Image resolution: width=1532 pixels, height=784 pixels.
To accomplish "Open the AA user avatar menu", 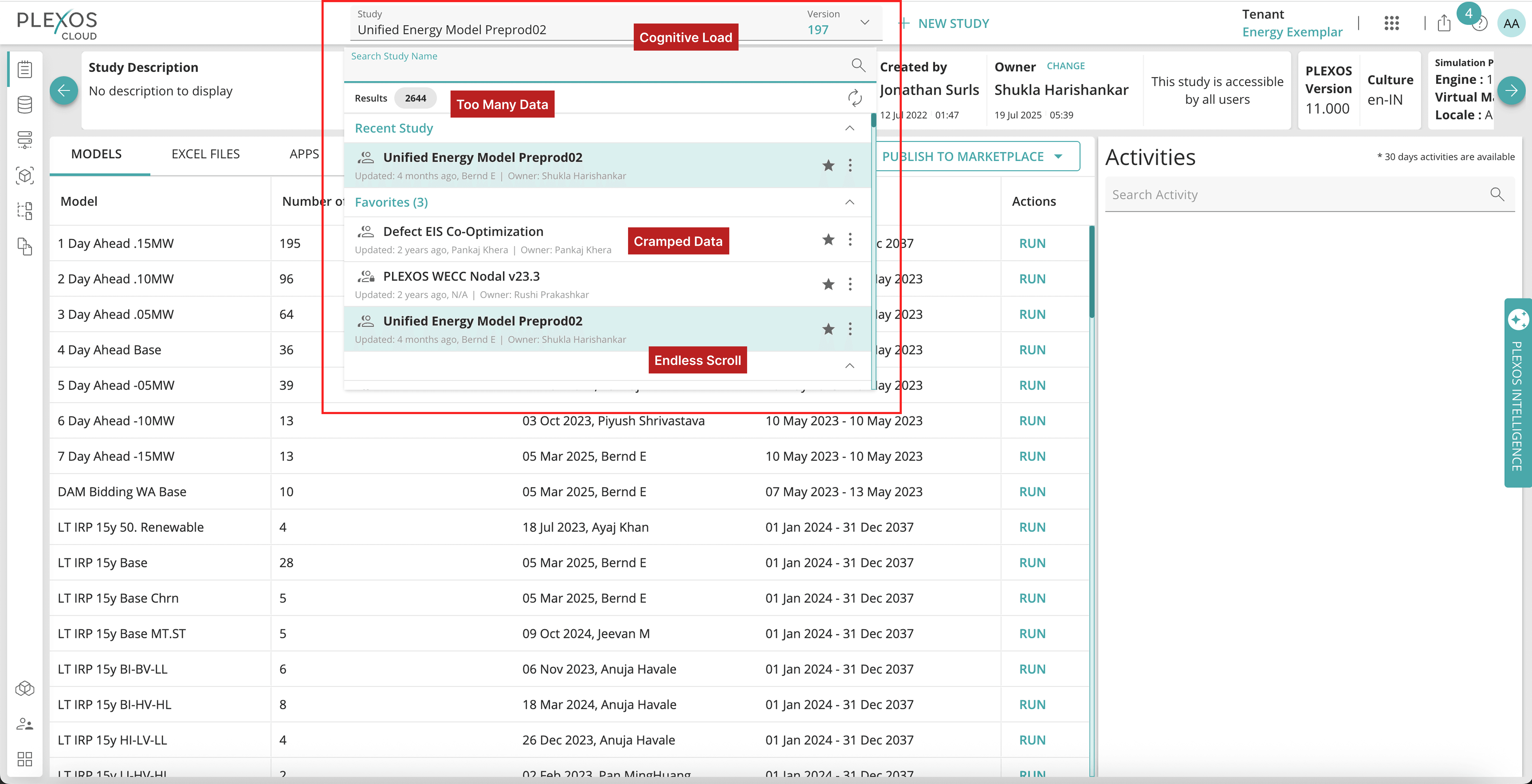I will [1511, 23].
